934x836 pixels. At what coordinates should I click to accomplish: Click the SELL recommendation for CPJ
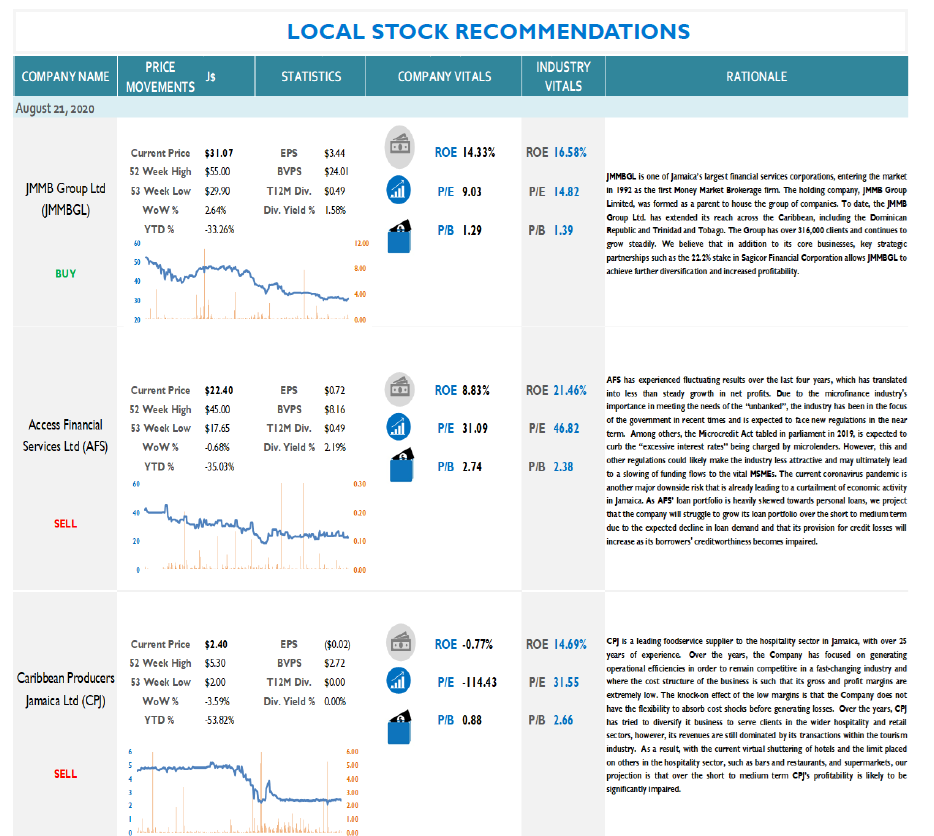pos(66,774)
